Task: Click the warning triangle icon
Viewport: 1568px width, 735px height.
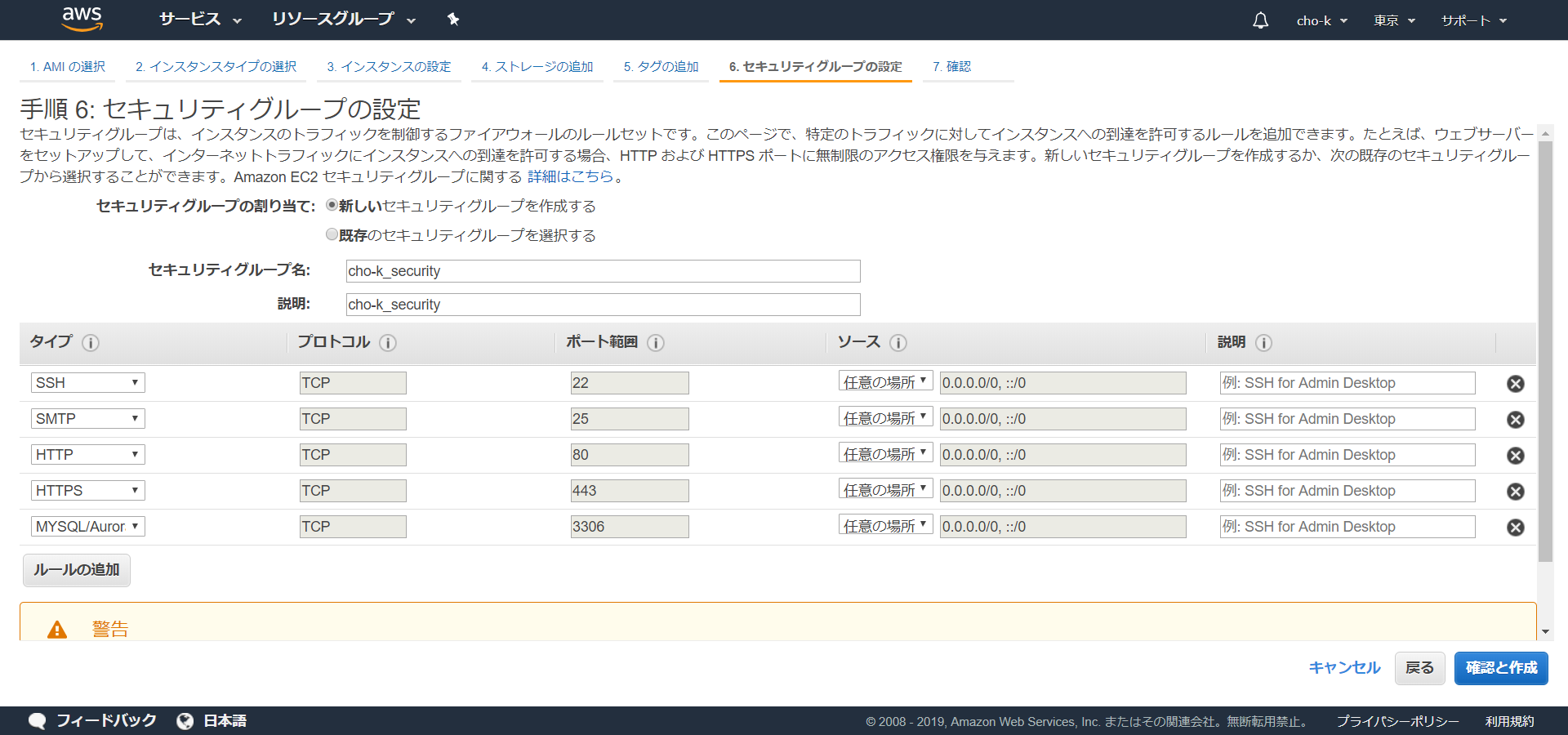Action: (x=57, y=630)
